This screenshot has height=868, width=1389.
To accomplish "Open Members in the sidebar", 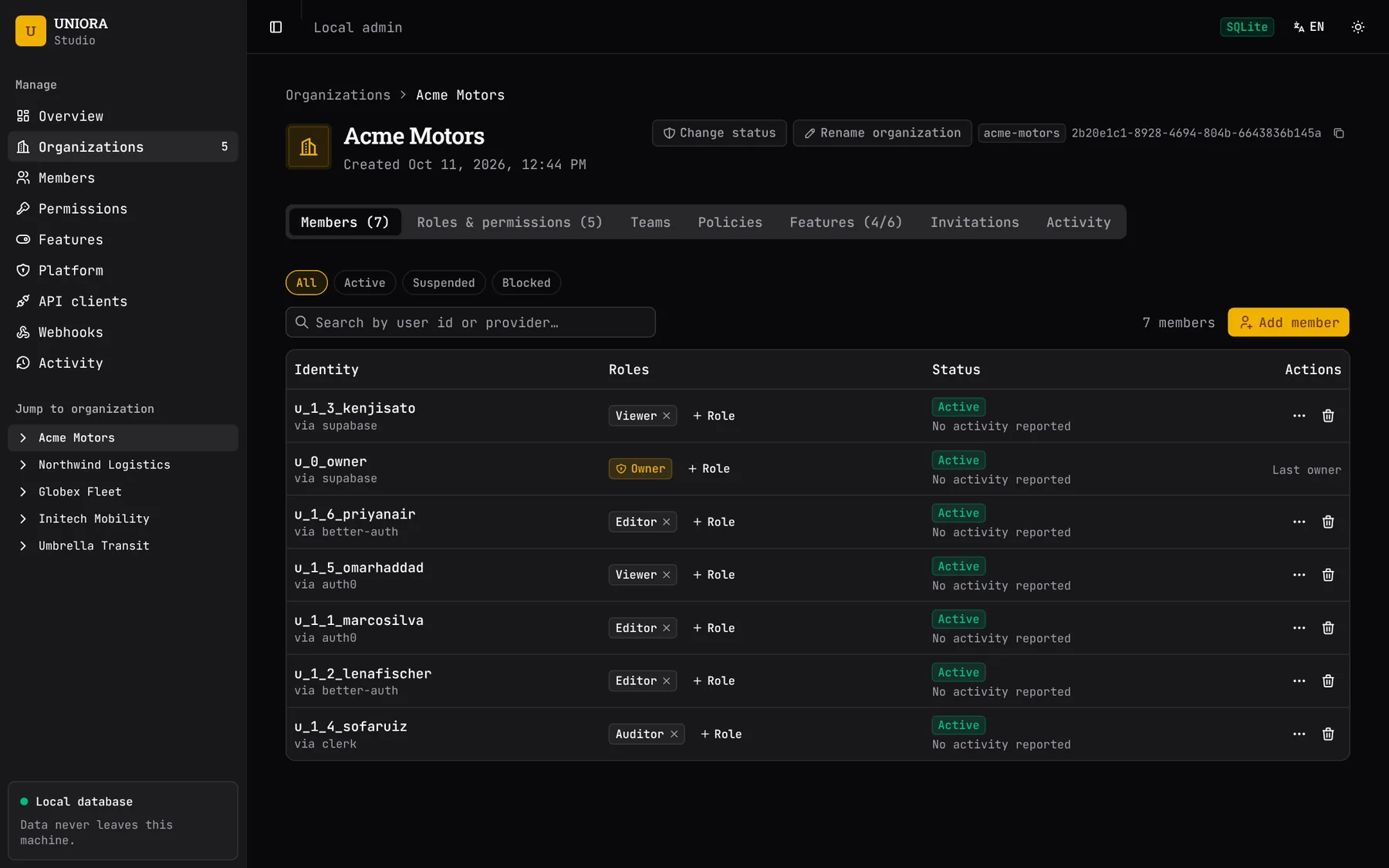I will coord(123,177).
